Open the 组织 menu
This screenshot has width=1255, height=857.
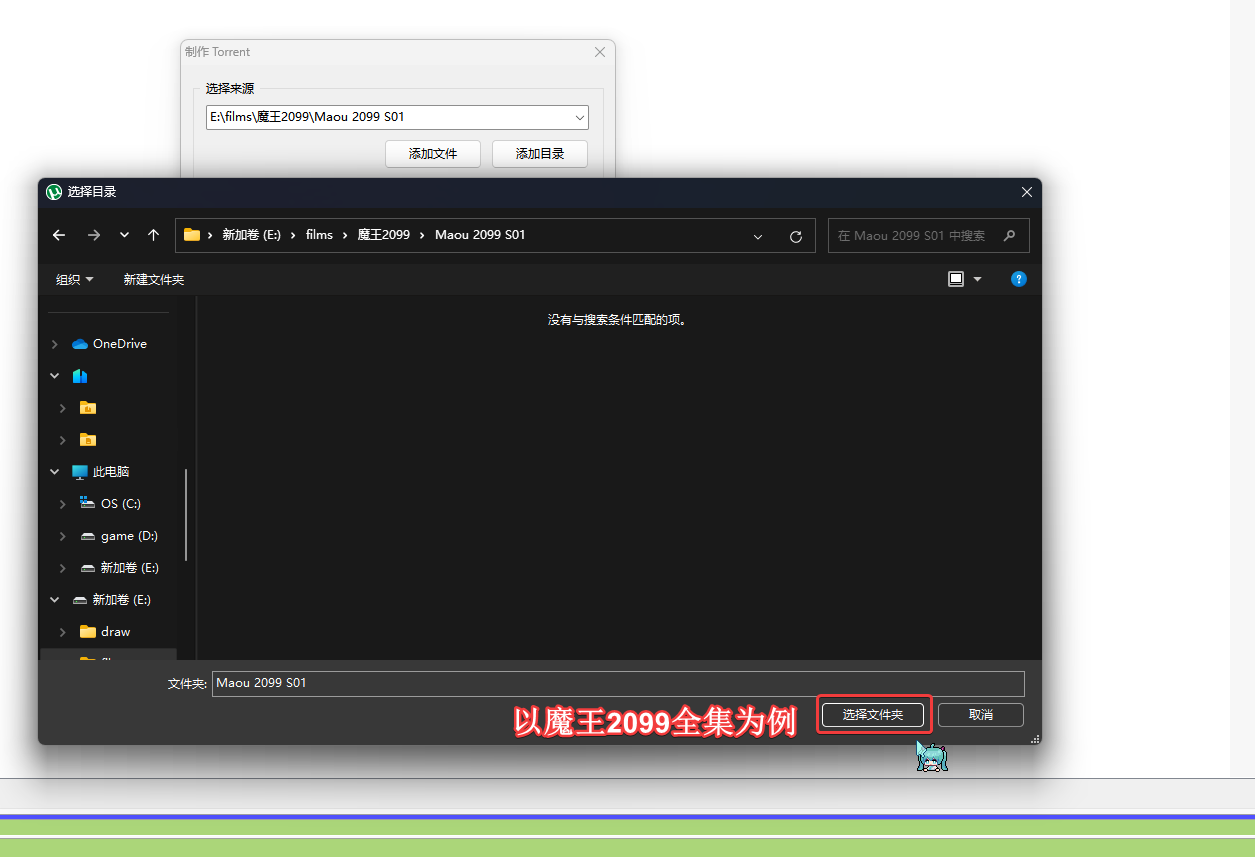coord(75,279)
